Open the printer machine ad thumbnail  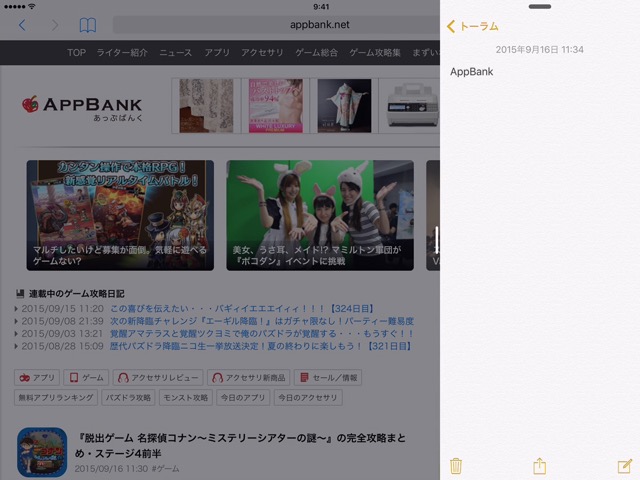(x=412, y=106)
